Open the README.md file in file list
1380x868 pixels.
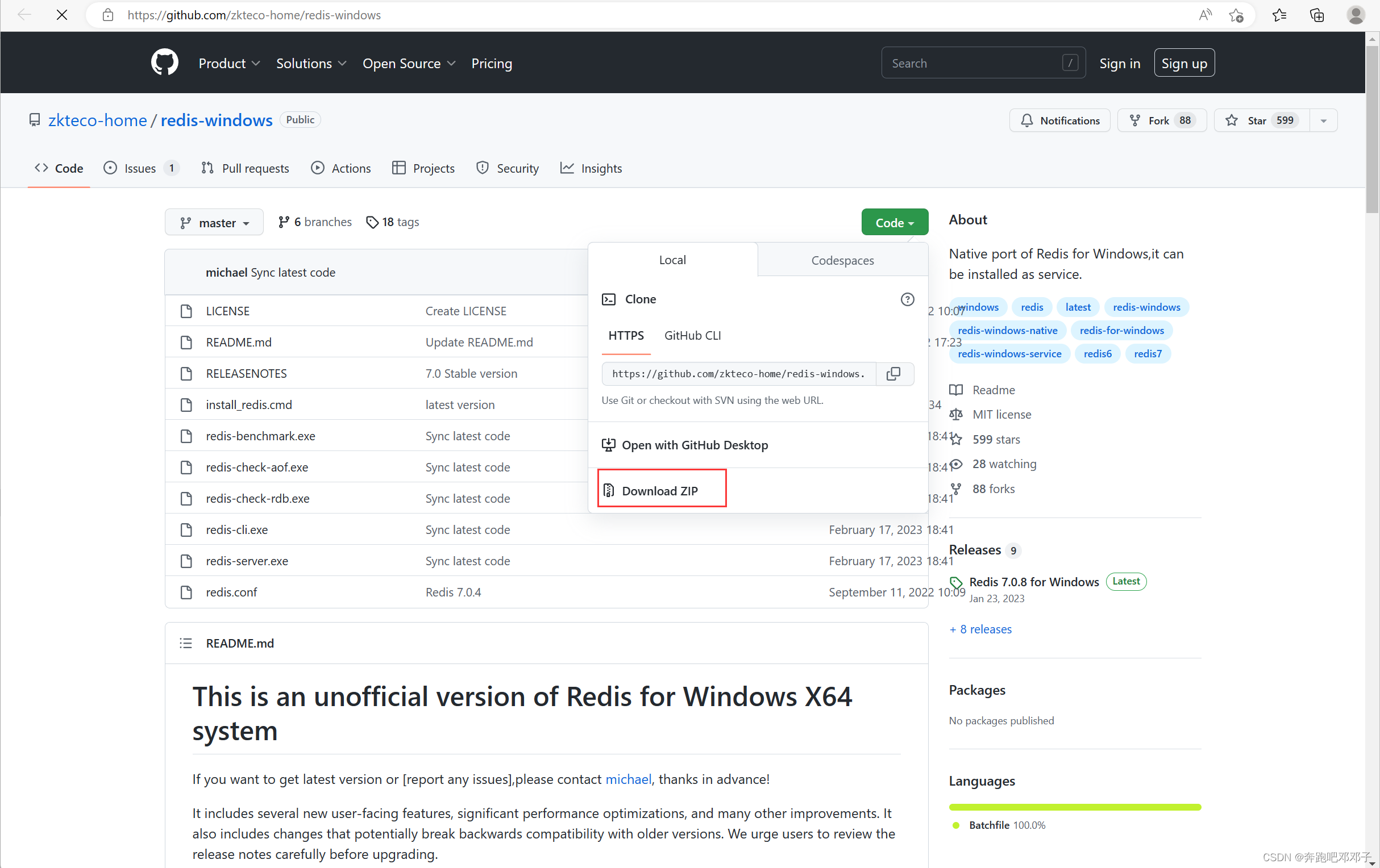238,342
